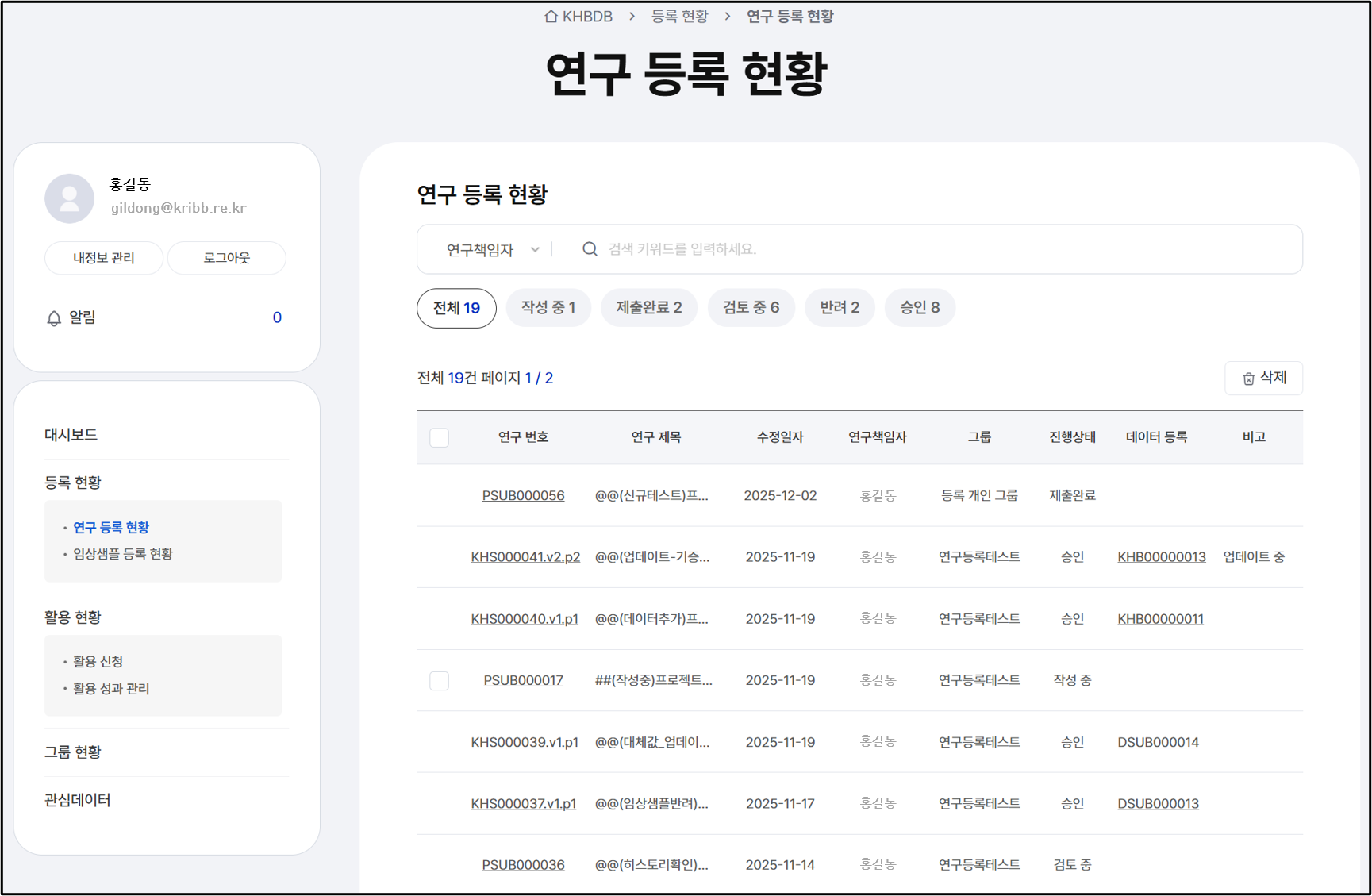Open data registration link KHB00000013
Image resolution: width=1372 pixels, height=896 pixels.
click(1161, 557)
